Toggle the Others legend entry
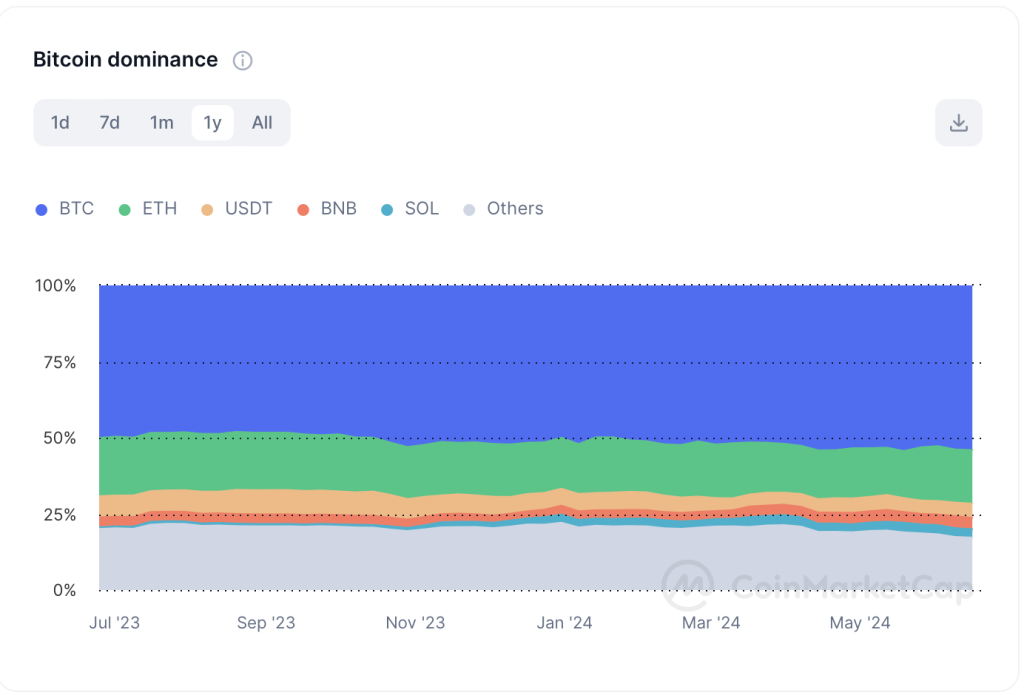 tap(503, 209)
